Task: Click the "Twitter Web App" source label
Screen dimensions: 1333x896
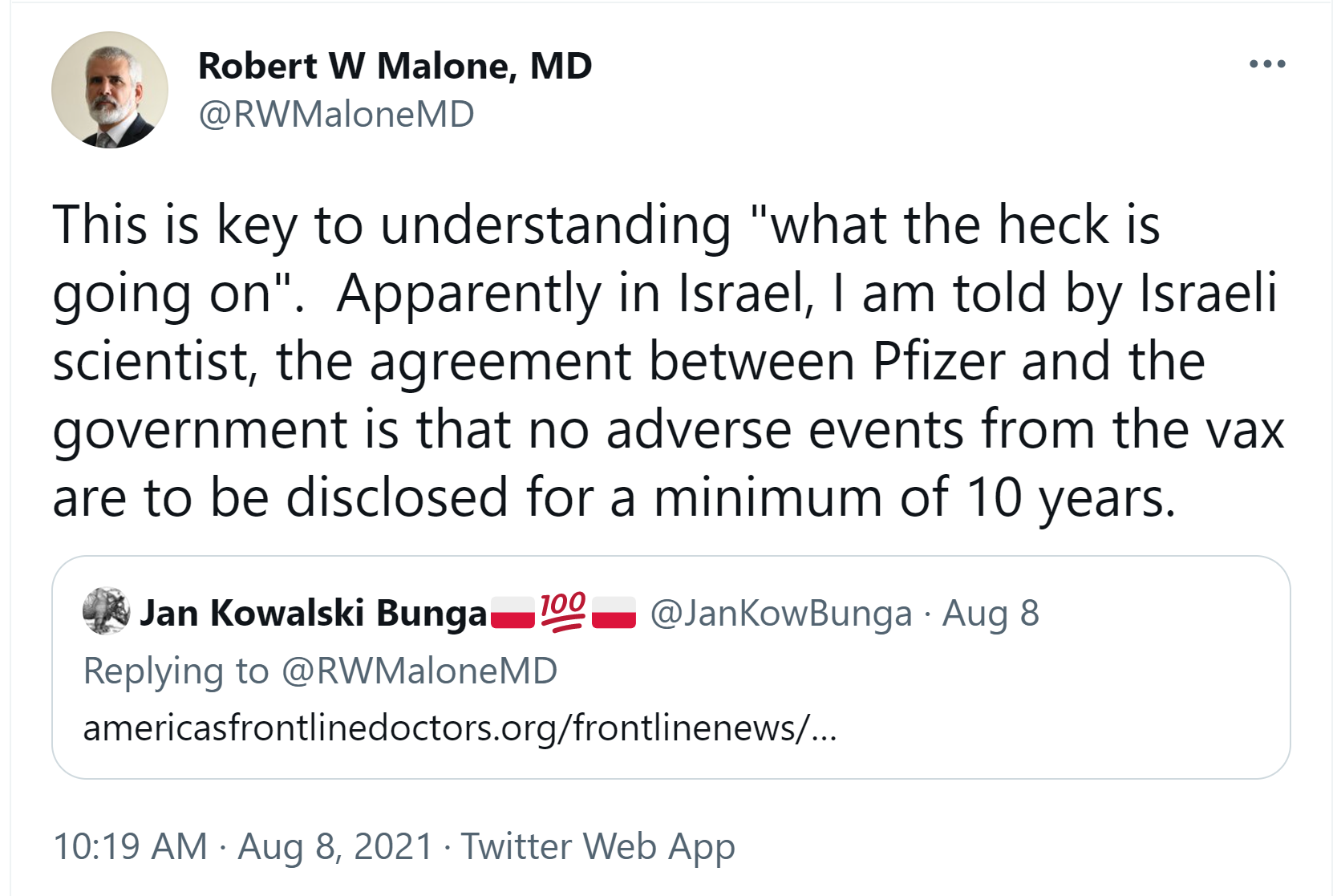Action: [x=598, y=846]
